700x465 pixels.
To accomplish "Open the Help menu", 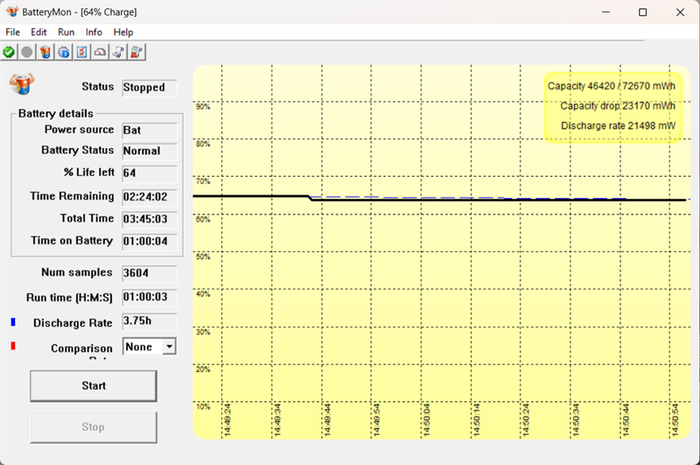I will click(123, 32).
